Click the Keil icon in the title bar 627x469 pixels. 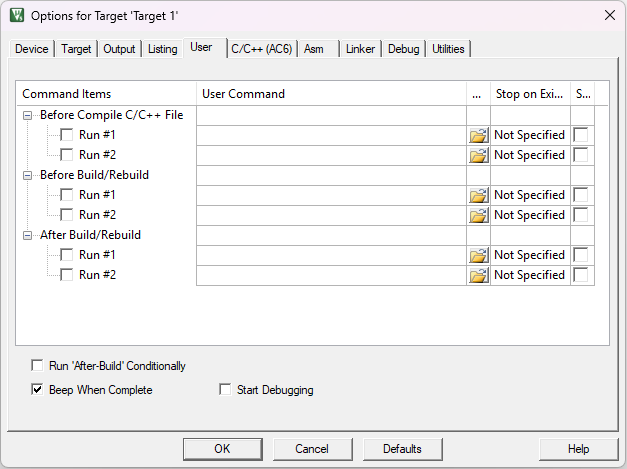click(x=16, y=16)
